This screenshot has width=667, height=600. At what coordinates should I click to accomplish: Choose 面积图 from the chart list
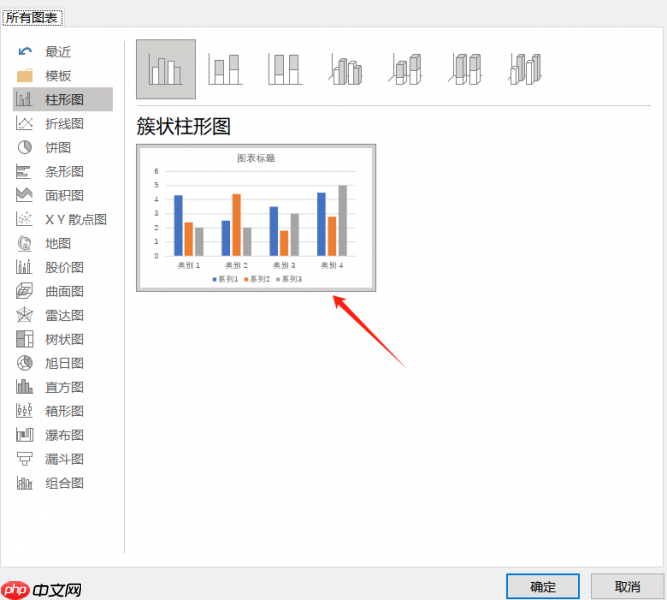click(x=65, y=195)
